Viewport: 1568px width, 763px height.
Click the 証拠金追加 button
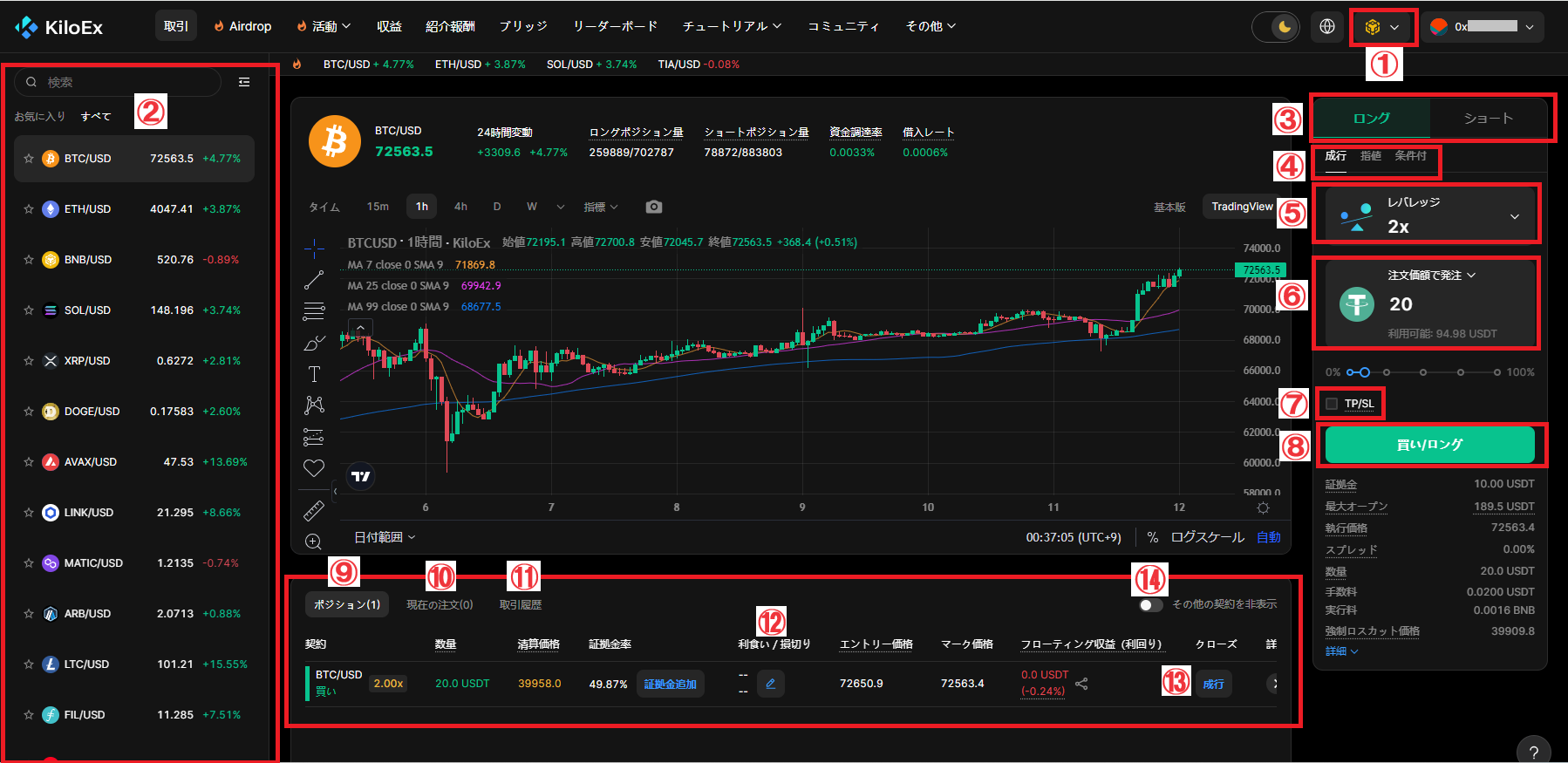pos(670,684)
